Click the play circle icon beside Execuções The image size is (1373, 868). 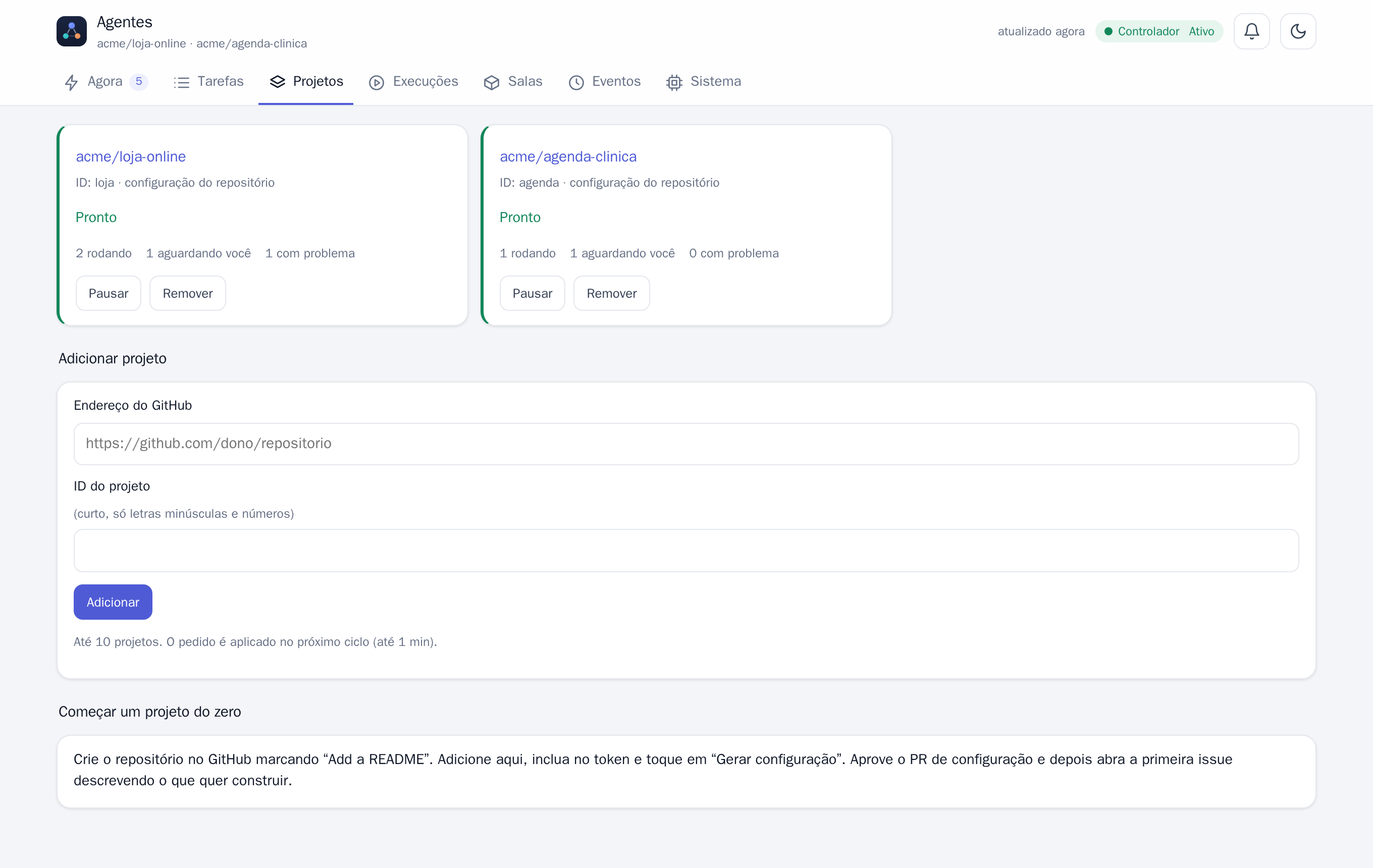pos(377,83)
